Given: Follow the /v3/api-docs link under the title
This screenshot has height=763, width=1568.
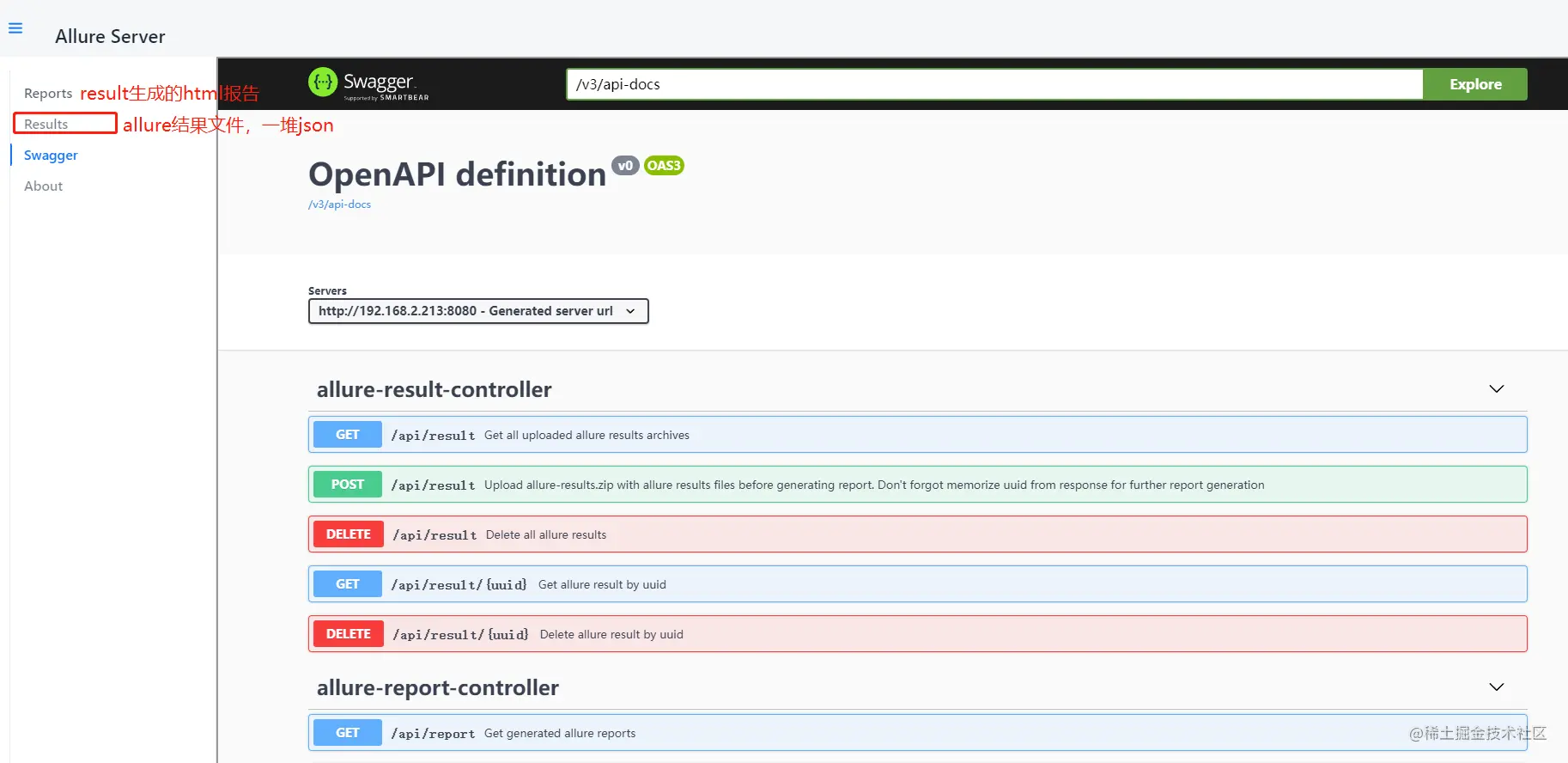Looking at the screenshot, I should 339,204.
